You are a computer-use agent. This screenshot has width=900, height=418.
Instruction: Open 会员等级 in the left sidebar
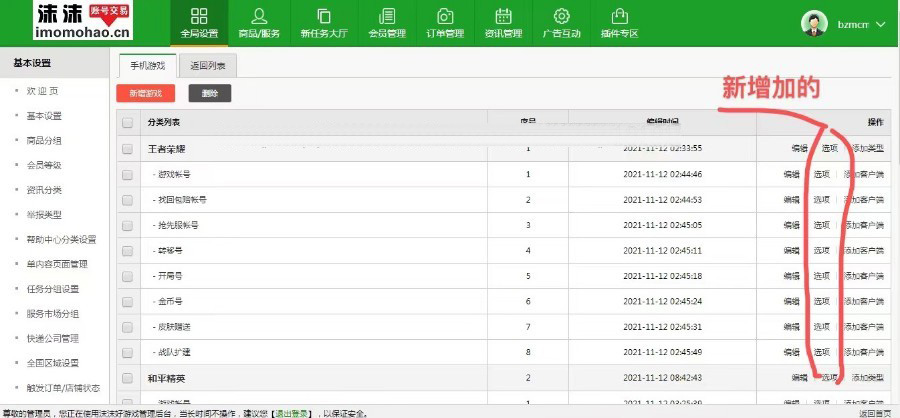coord(44,165)
